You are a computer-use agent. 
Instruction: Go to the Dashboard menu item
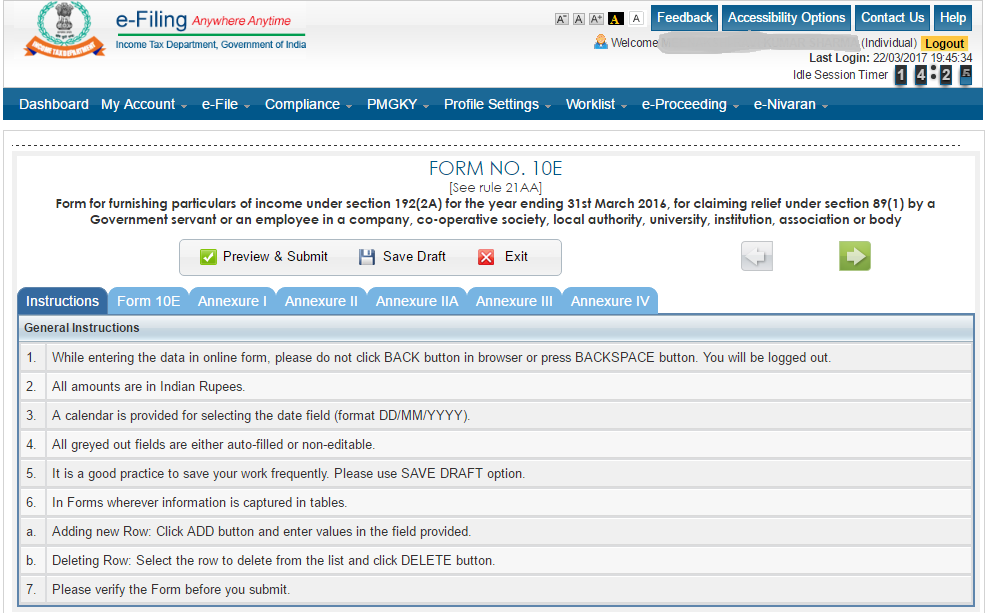[54, 104]
